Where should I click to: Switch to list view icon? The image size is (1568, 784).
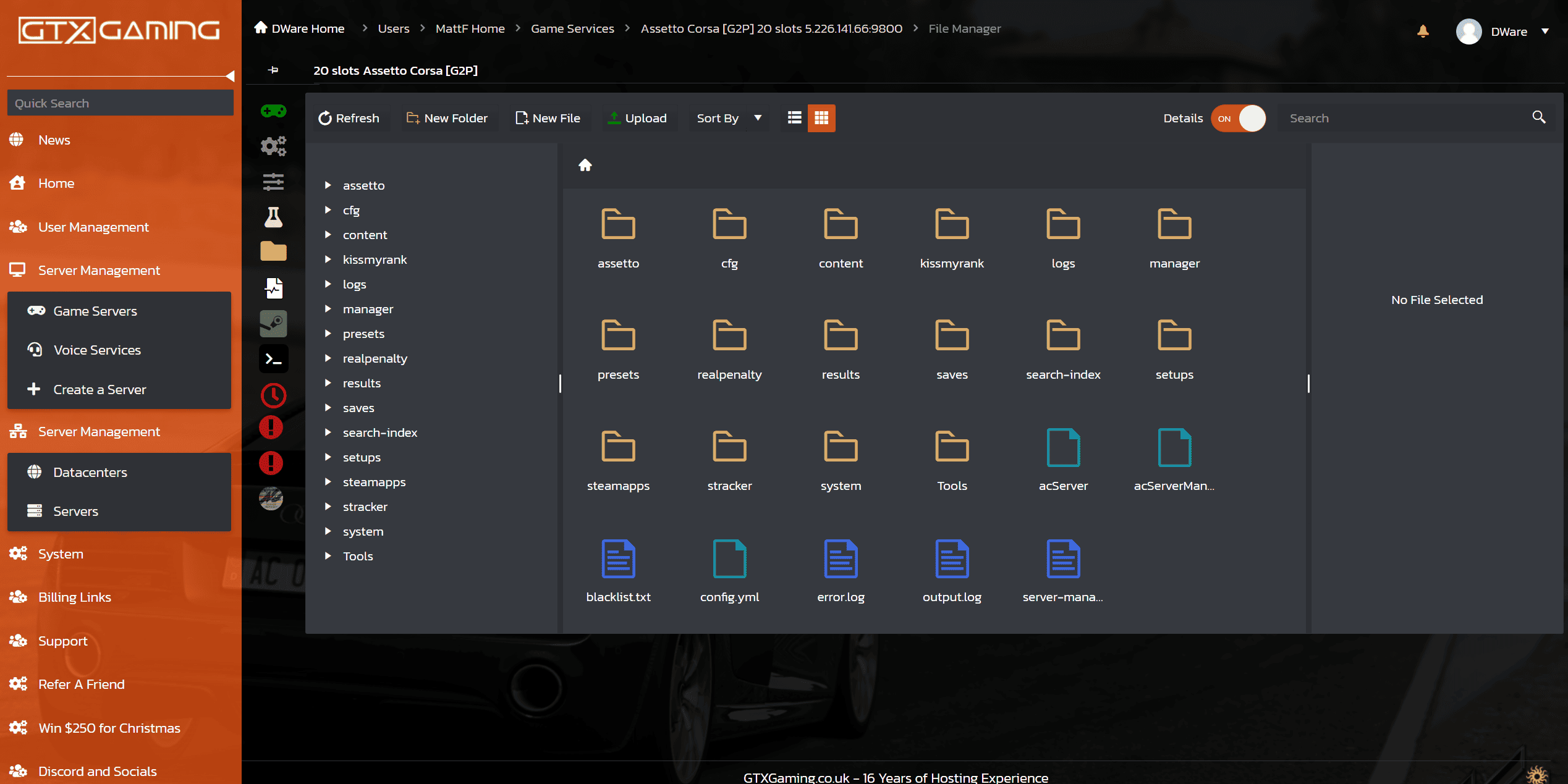(795, 118)
